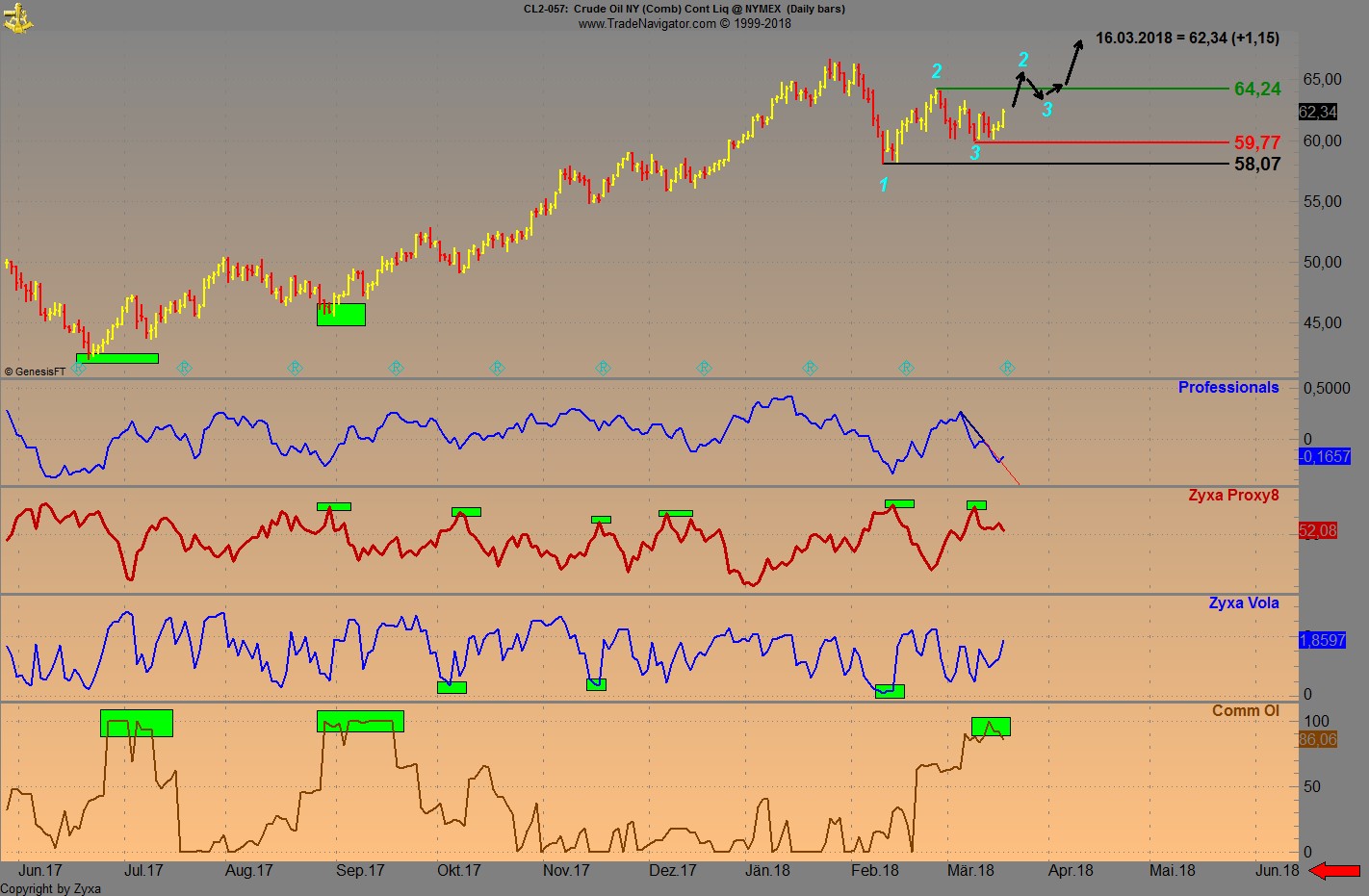Click the 0,5000 scale label in Professionals pane

coord(1327,388)
